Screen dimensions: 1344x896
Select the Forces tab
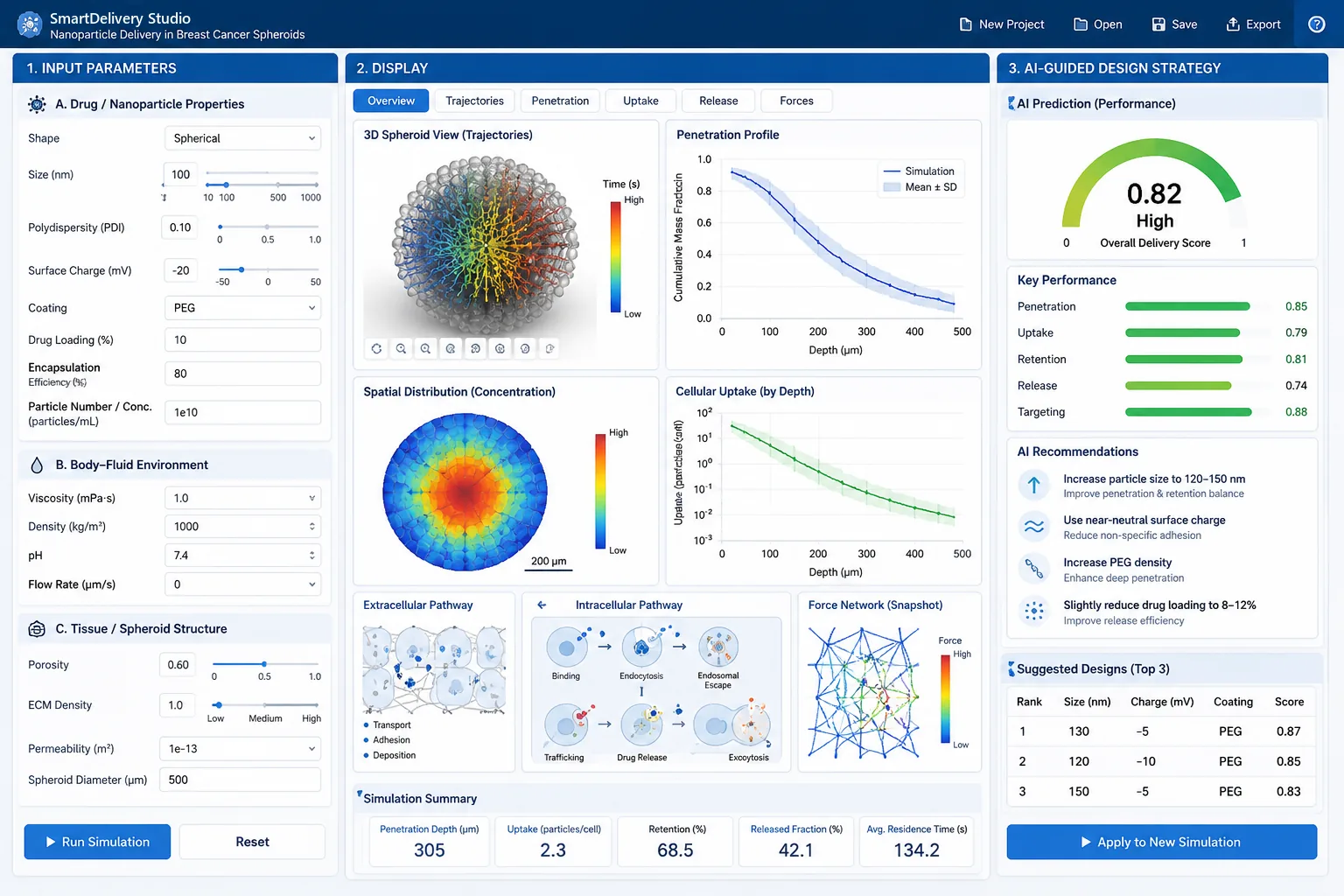click(796, 101)
